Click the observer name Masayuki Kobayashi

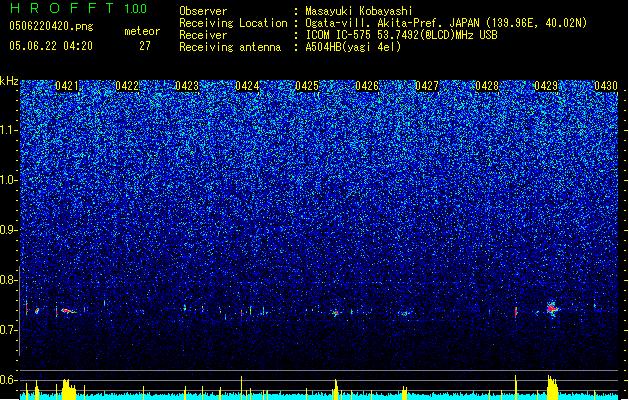[359, 11]
